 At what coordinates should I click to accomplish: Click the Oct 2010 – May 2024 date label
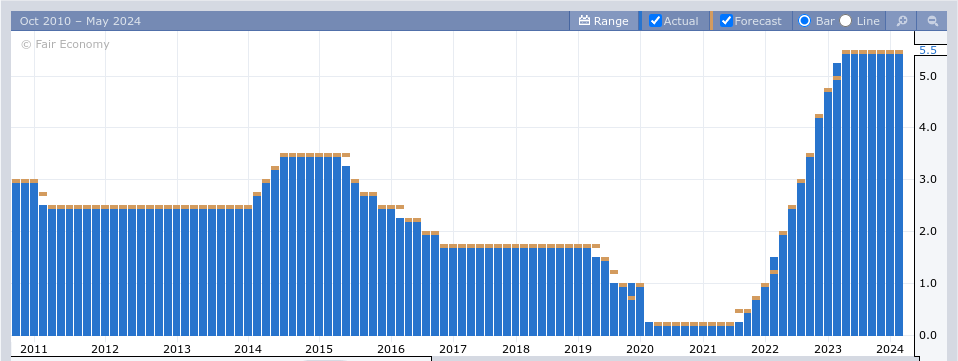tap(80, 21)
